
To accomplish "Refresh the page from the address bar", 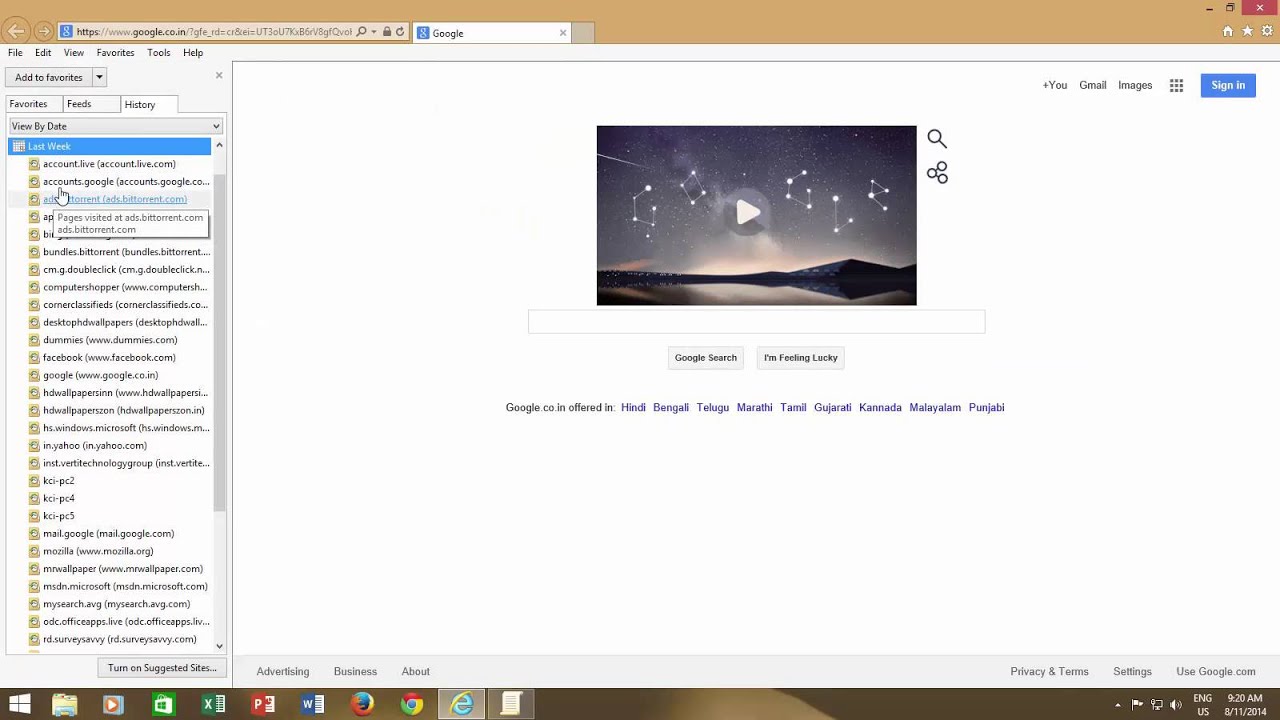I will pos(400,32).
